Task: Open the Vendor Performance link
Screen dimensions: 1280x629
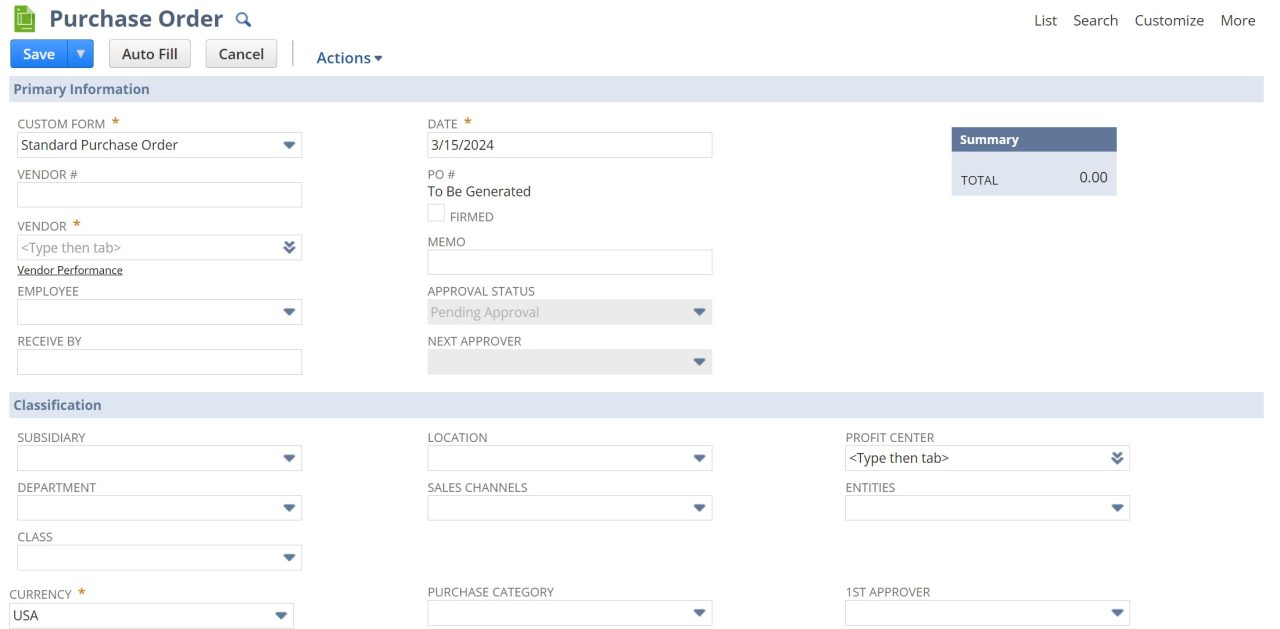Action: click(x=69, y=269)
